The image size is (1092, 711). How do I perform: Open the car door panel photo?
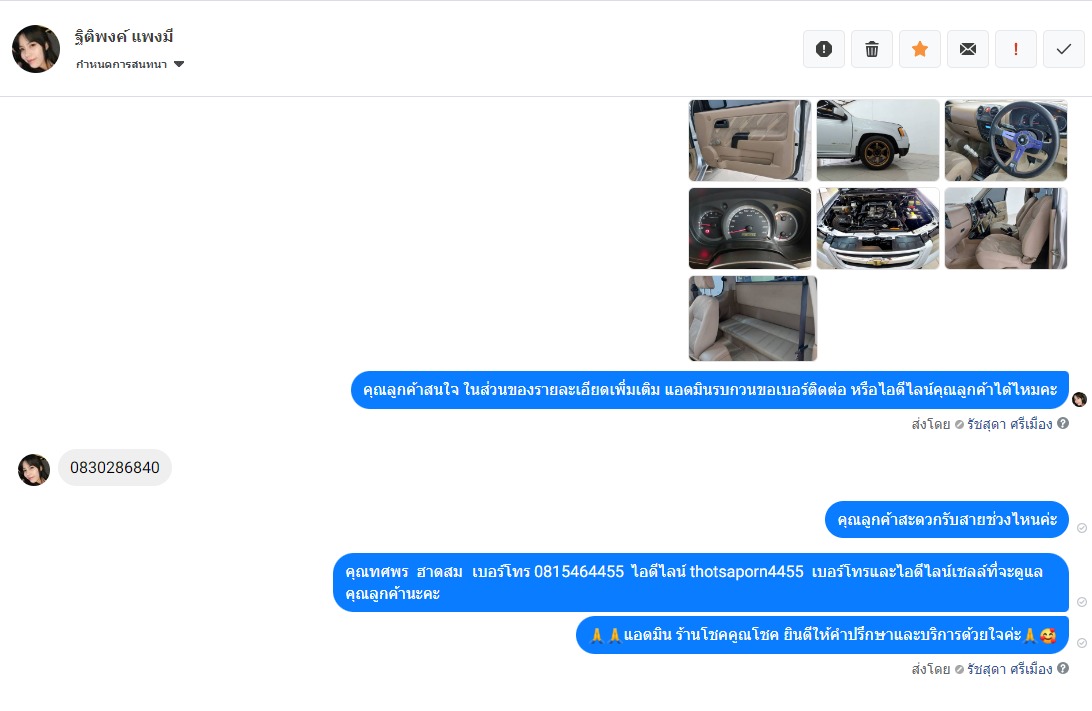coord(750,140)
